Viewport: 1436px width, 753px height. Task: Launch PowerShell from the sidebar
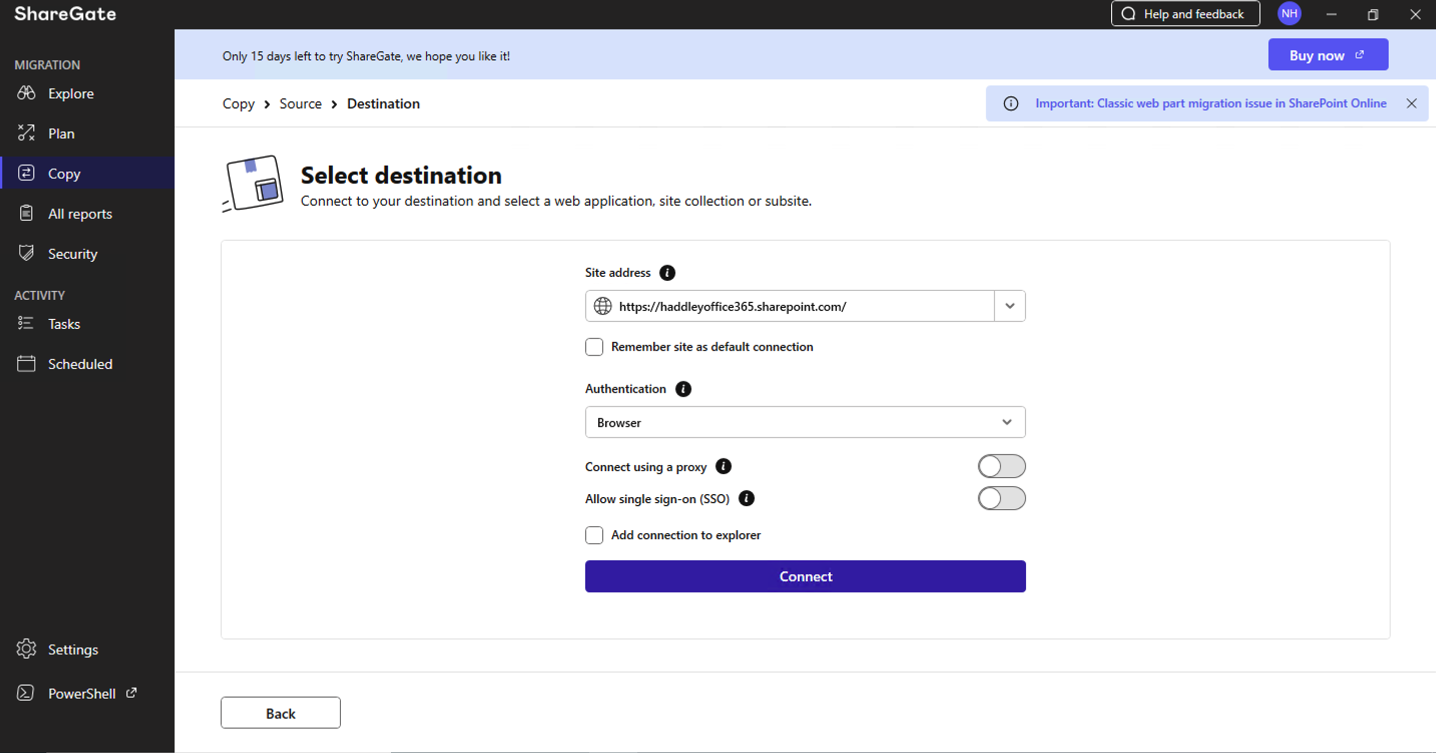[87, 693]
